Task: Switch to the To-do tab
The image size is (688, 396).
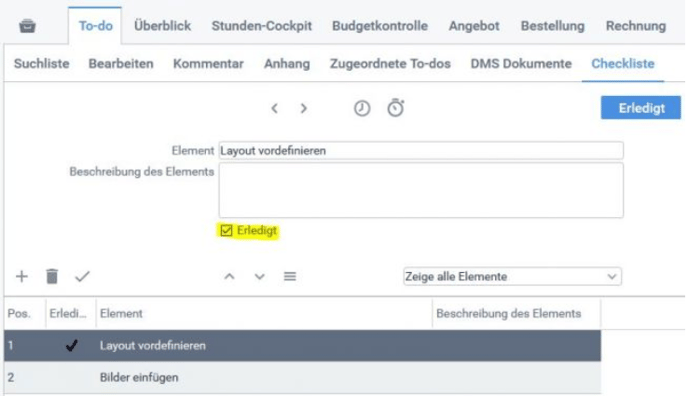Action: 96,26
